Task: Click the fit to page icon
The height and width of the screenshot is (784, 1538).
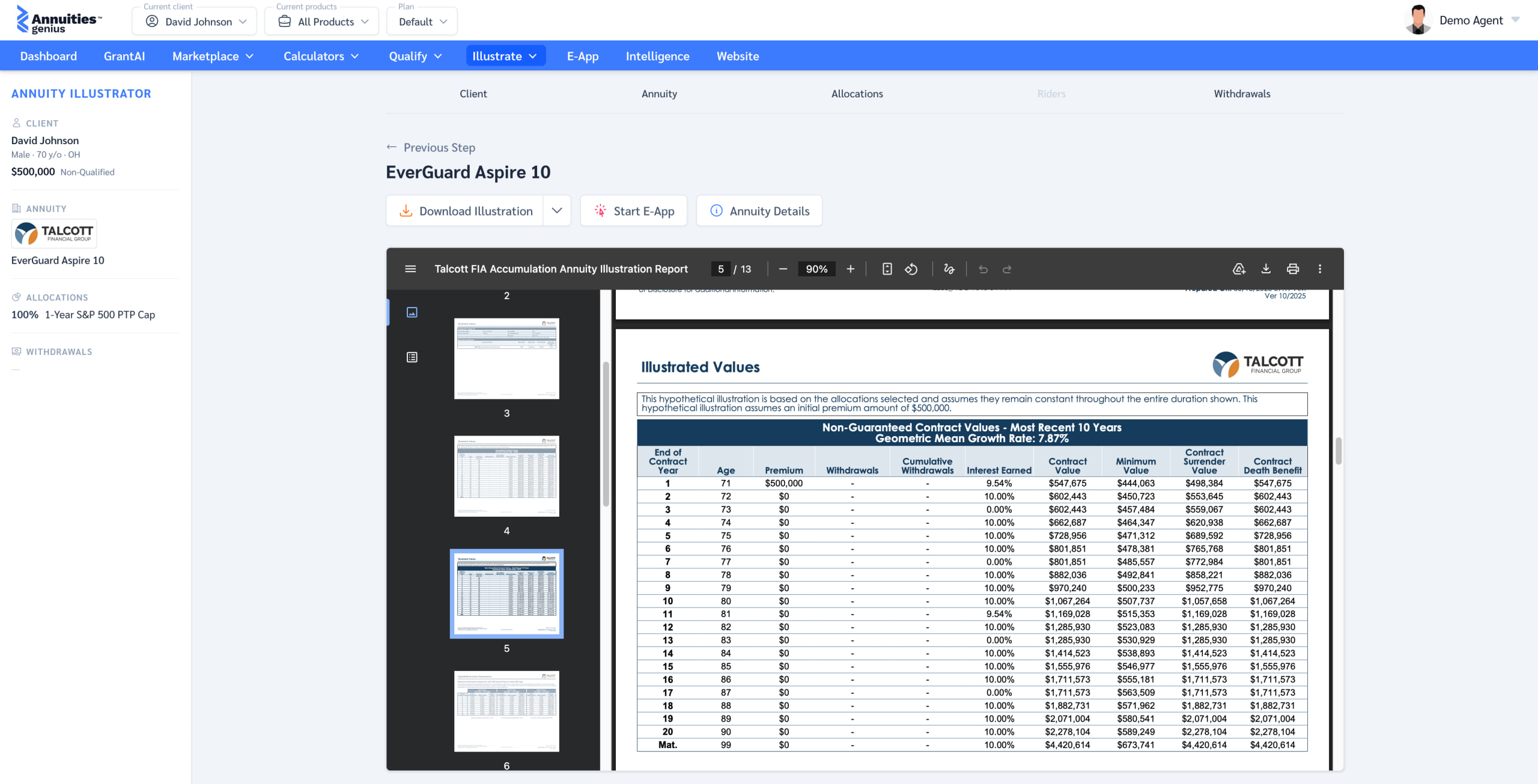Action: (x=887, y=269)
